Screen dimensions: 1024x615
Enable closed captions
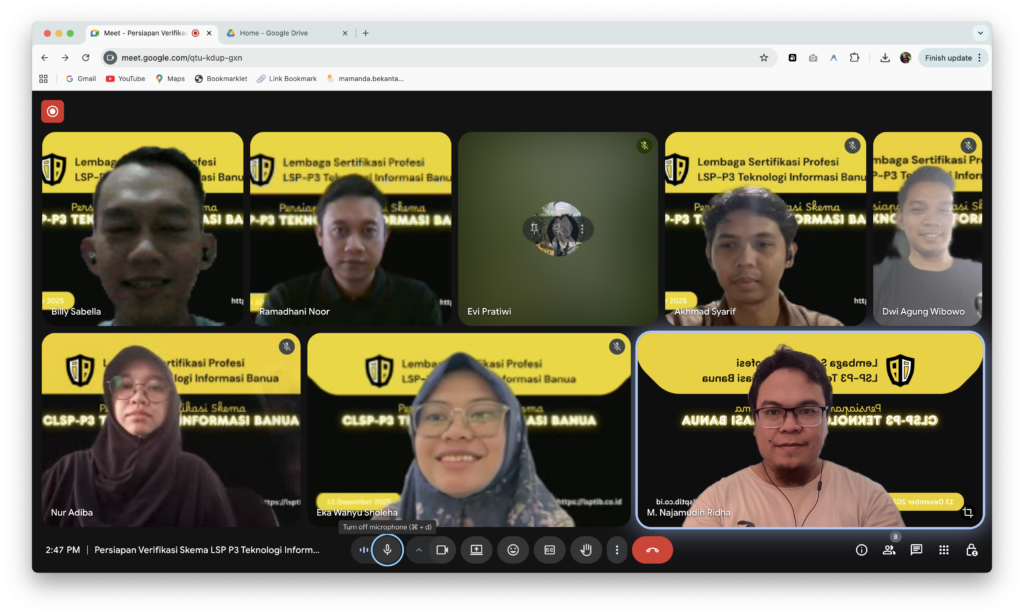coord(549,549)
